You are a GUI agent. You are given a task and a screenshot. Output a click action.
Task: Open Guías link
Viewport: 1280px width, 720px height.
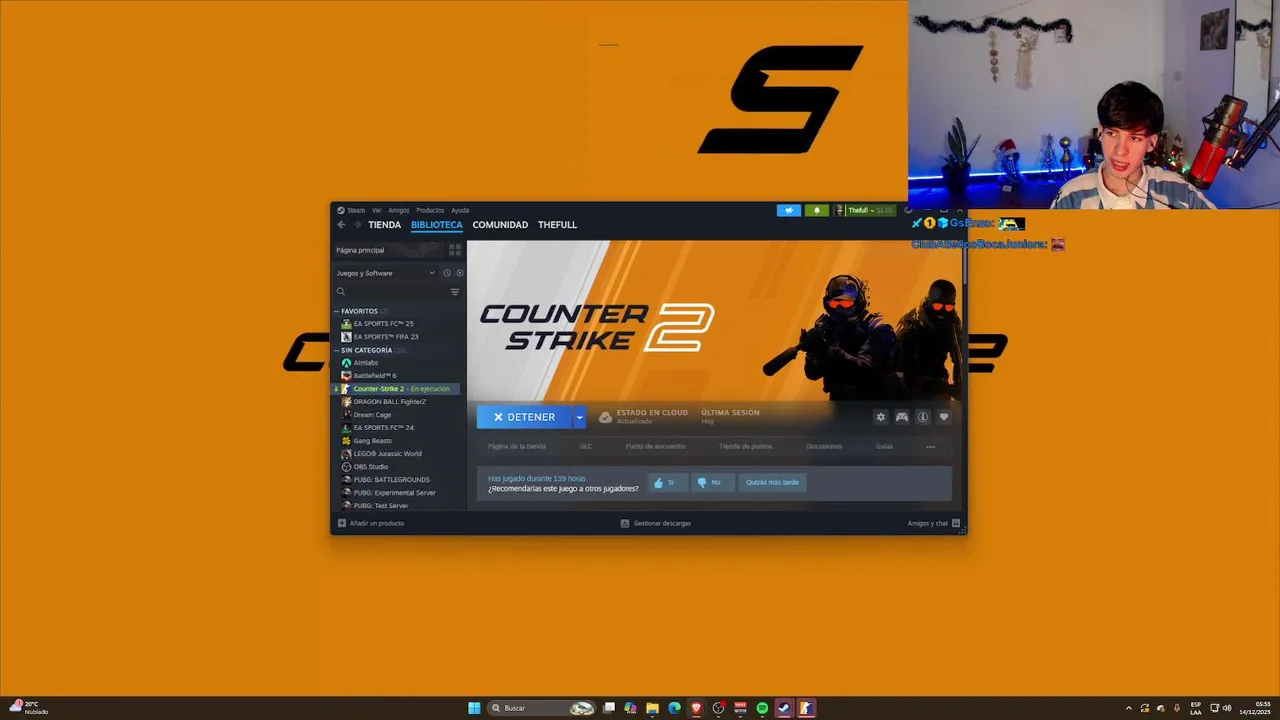click(884, 446)
